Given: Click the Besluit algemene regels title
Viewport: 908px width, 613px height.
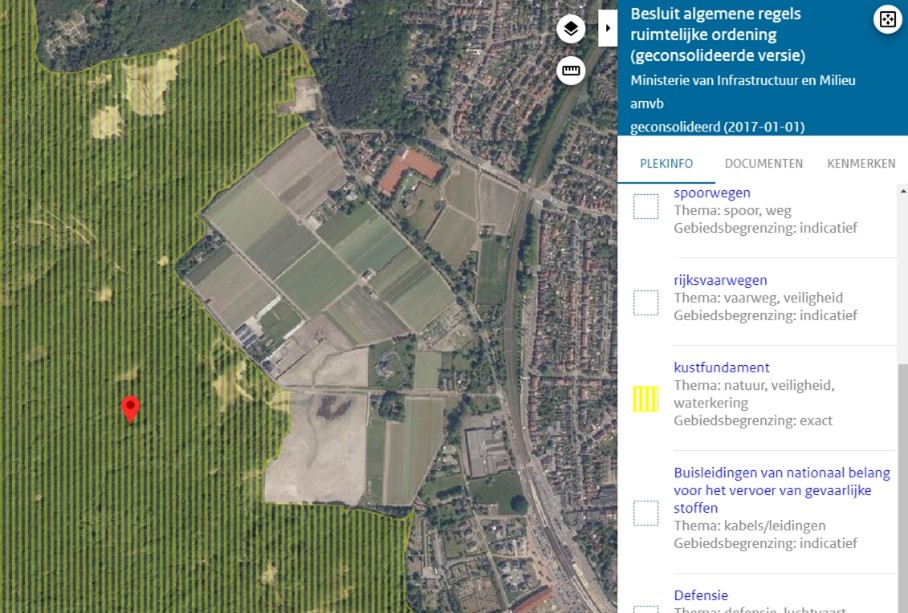Looking at the screenshot, I should point(717,35).
